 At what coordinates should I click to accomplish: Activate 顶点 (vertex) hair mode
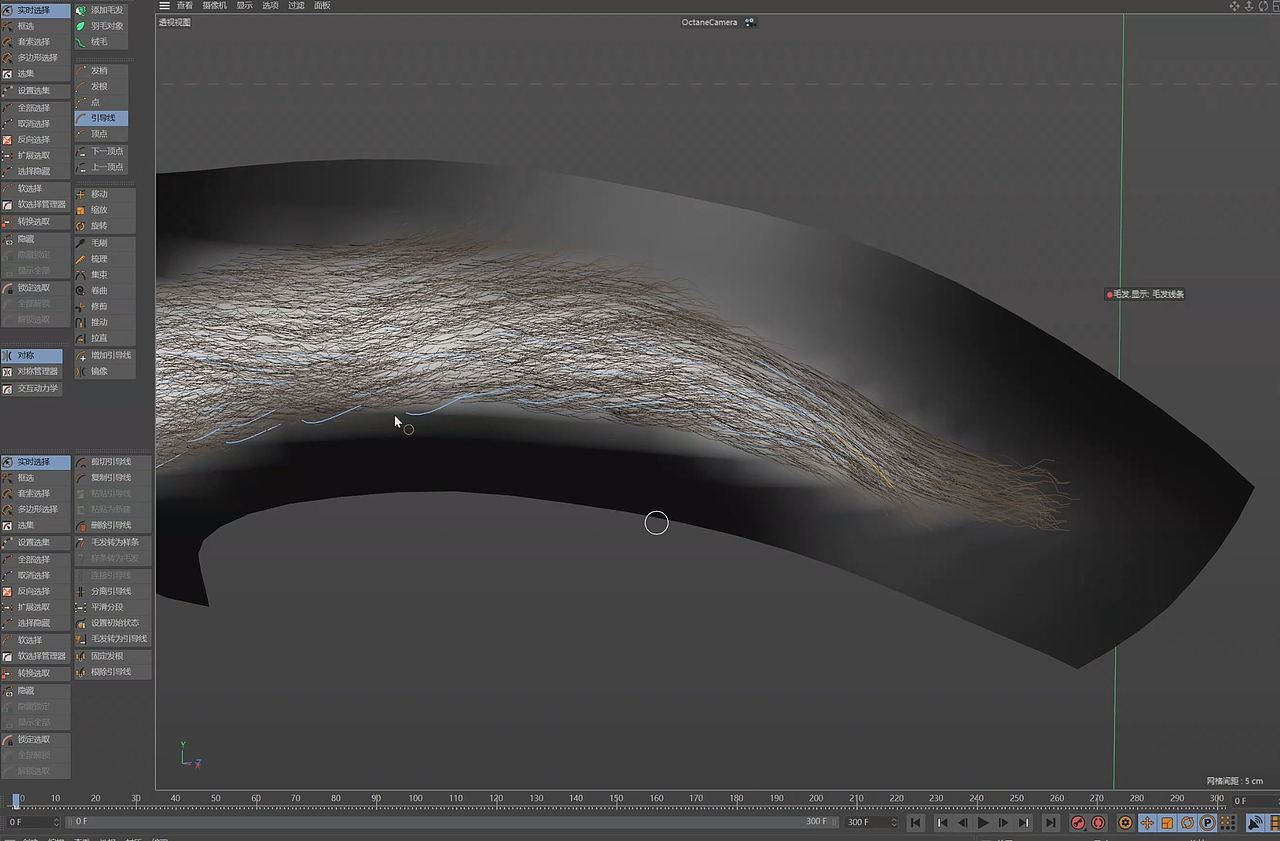[x=101, y=134]
